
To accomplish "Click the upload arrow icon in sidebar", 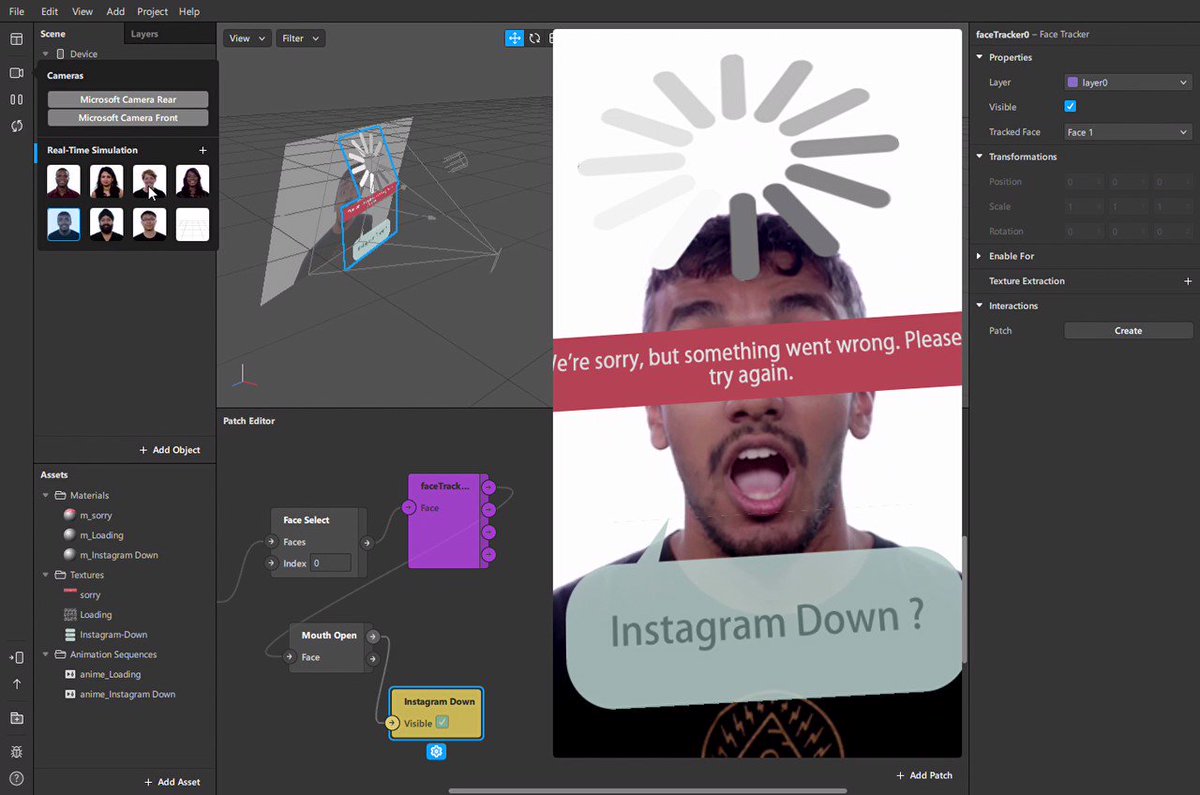I will point(16,685).
